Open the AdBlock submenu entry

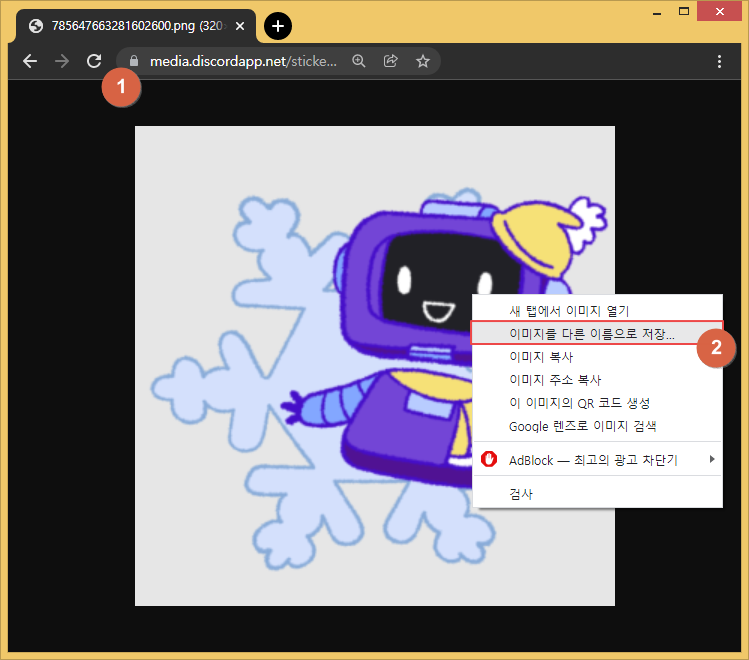[597, 459]
